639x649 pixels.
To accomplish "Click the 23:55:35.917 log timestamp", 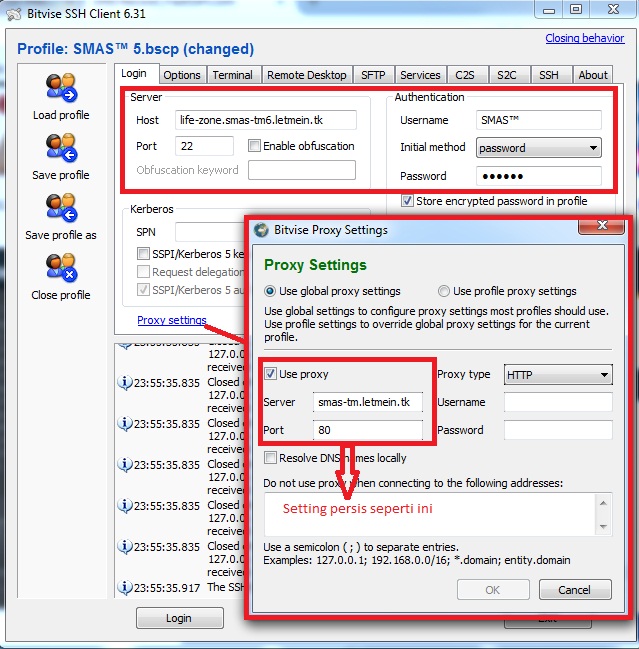I will tap(167, 588).
